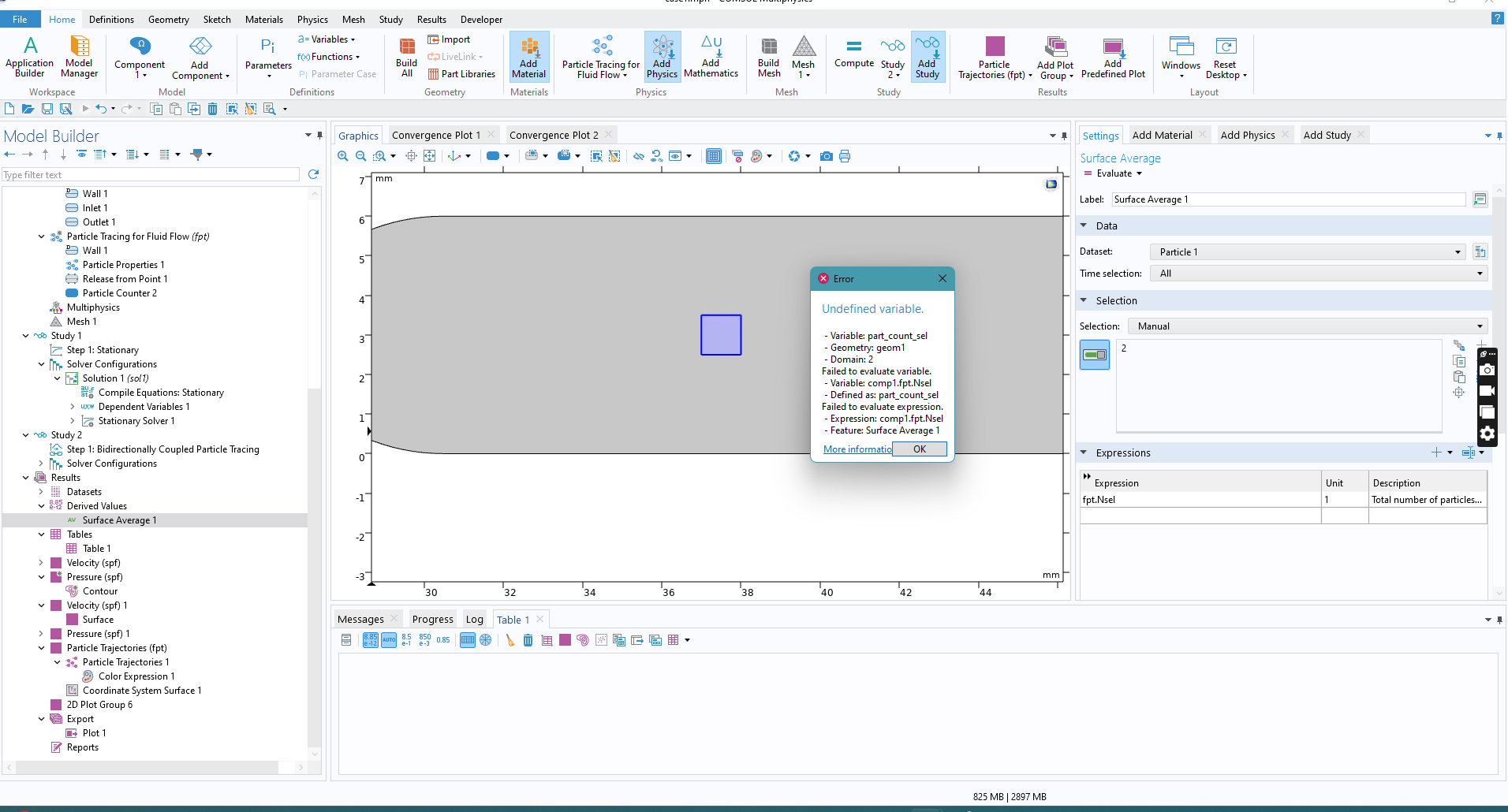Screen dimensions: 1508x812
Task: Open the Dataset dropdown showing Particle 1
Action: (x=1307, y=252)
